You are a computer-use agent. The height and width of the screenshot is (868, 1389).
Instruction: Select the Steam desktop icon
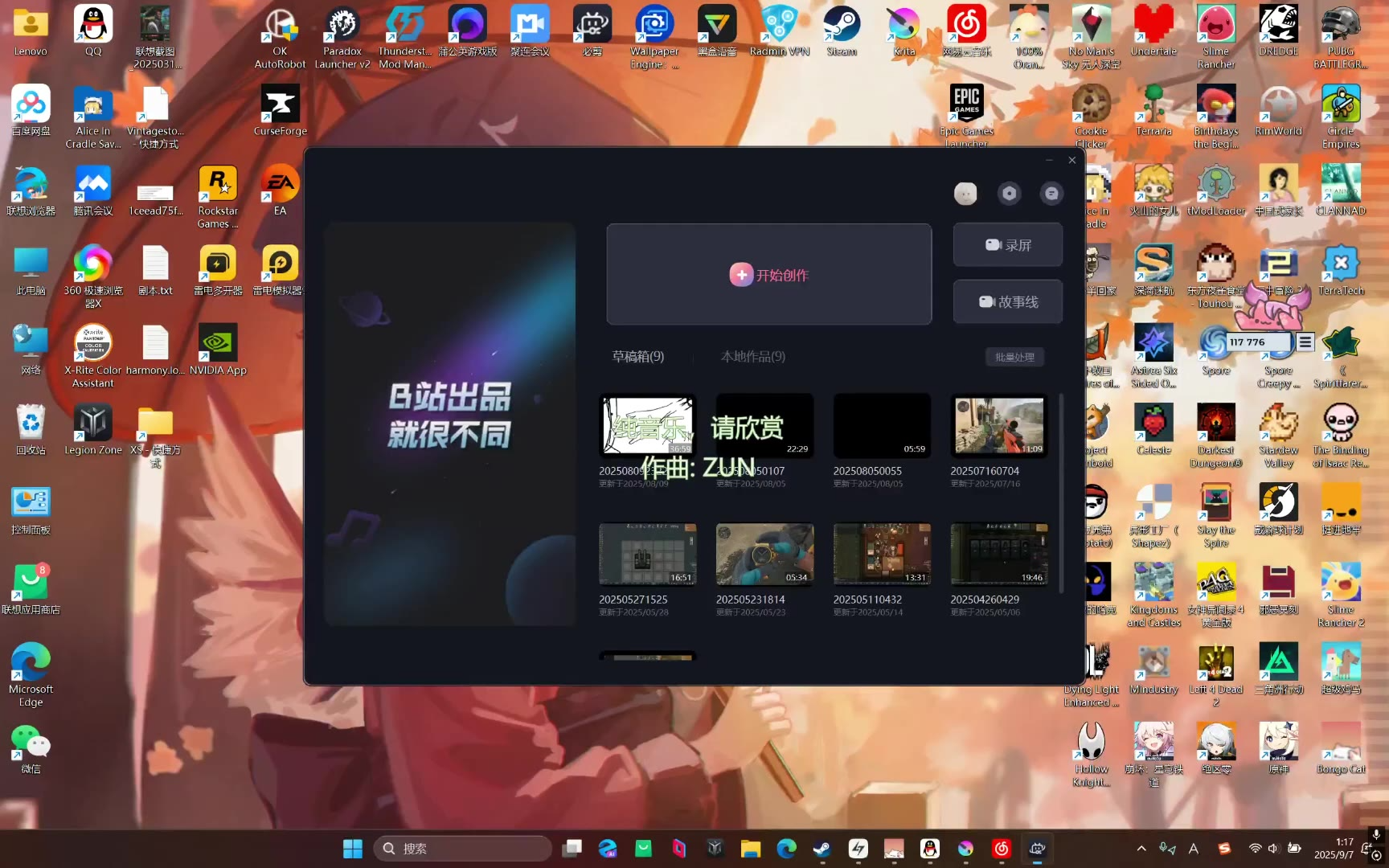tap(842, 32)
